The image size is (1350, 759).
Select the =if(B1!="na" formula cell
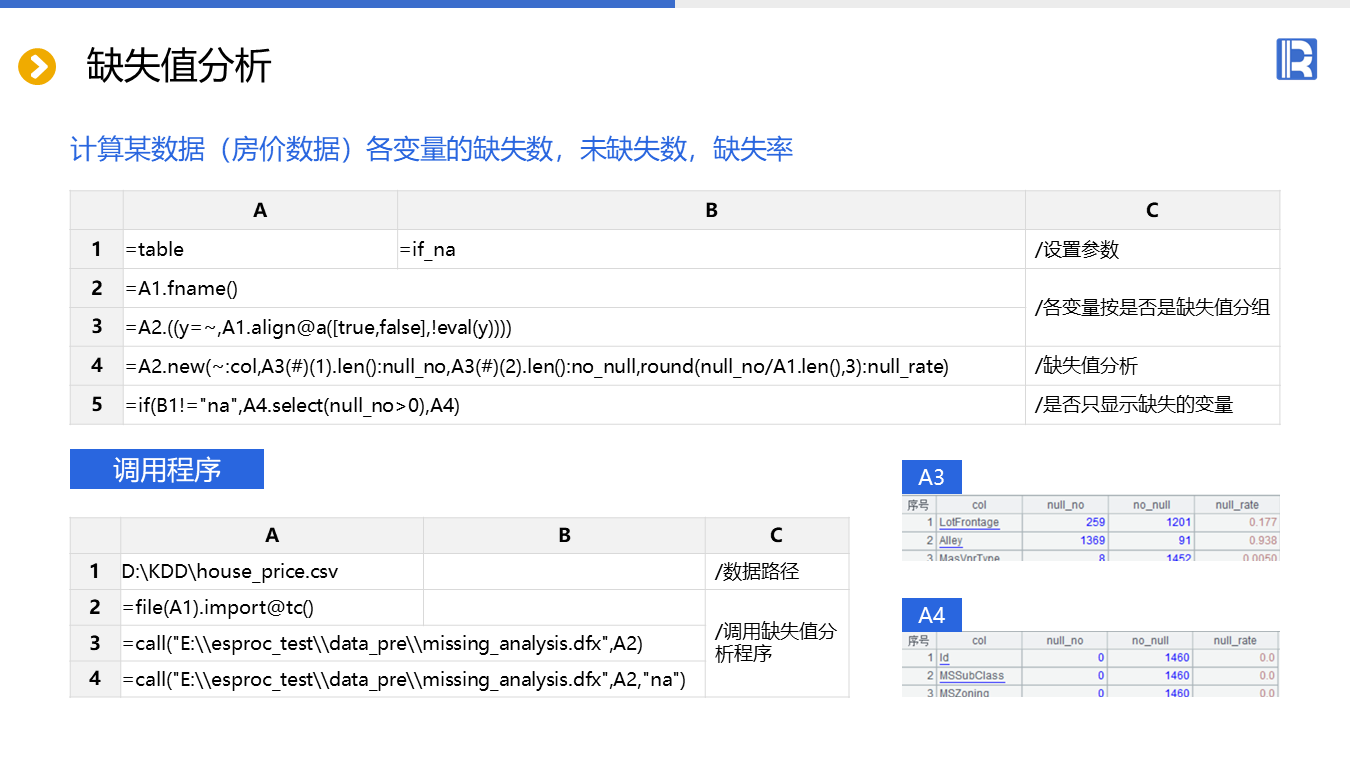[x=574, y=405]
